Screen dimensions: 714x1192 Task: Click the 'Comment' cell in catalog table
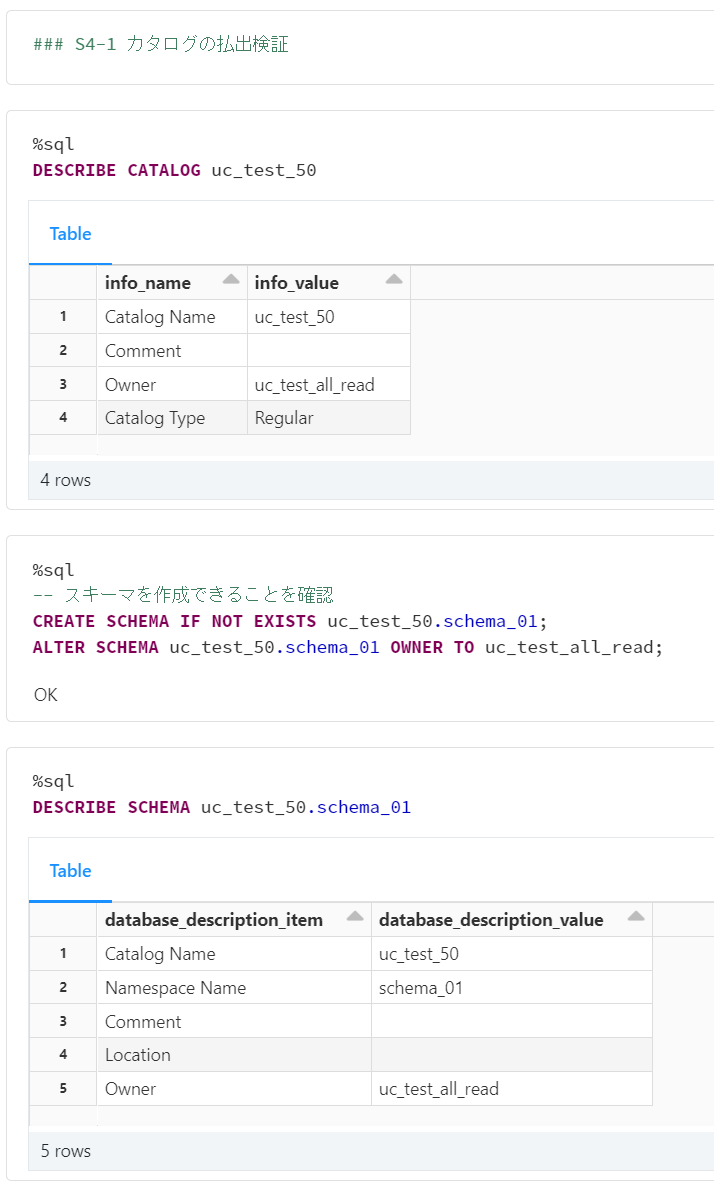172,350
